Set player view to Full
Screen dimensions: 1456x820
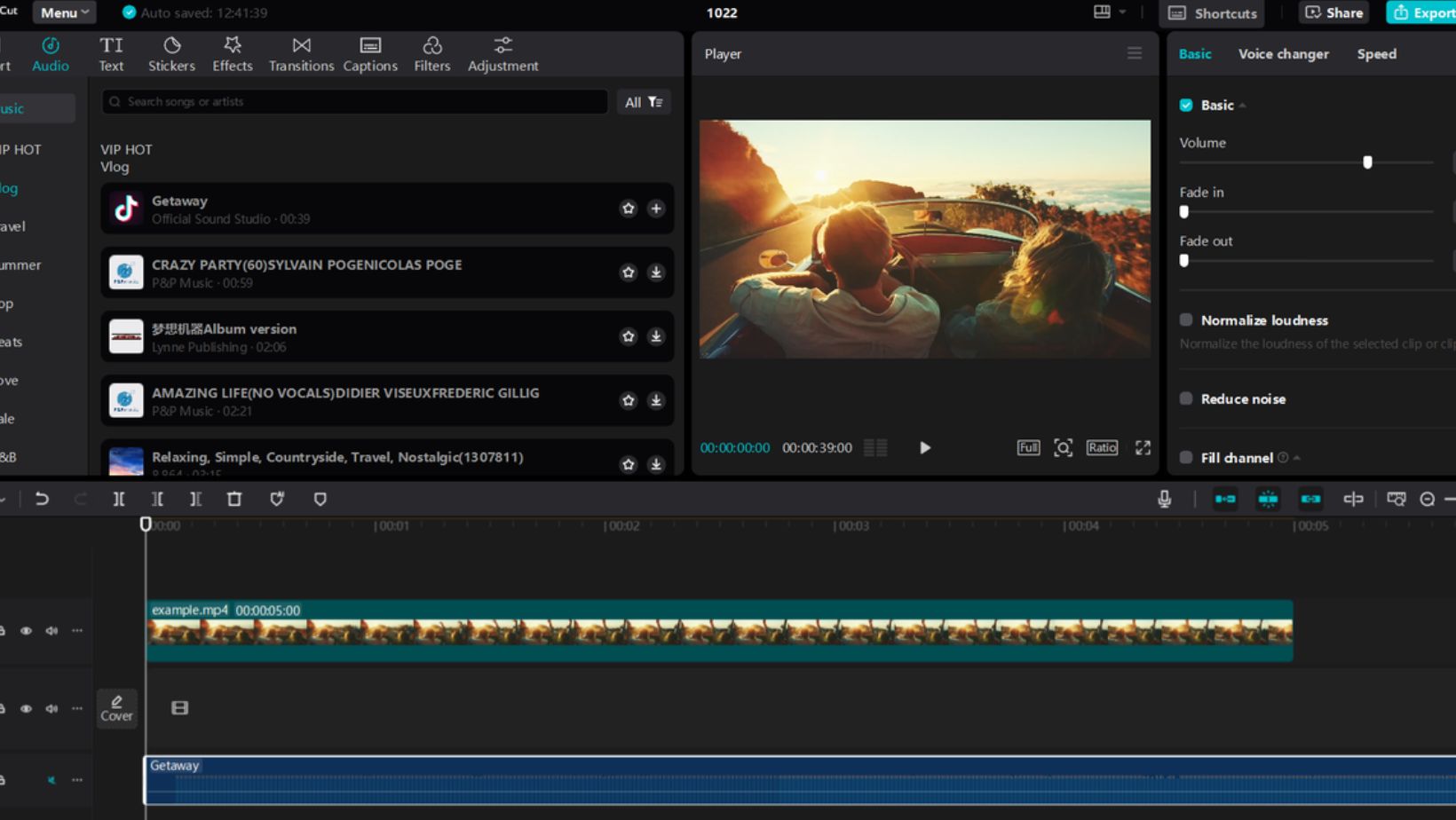pyautogui.click(x=1028, y=447)
